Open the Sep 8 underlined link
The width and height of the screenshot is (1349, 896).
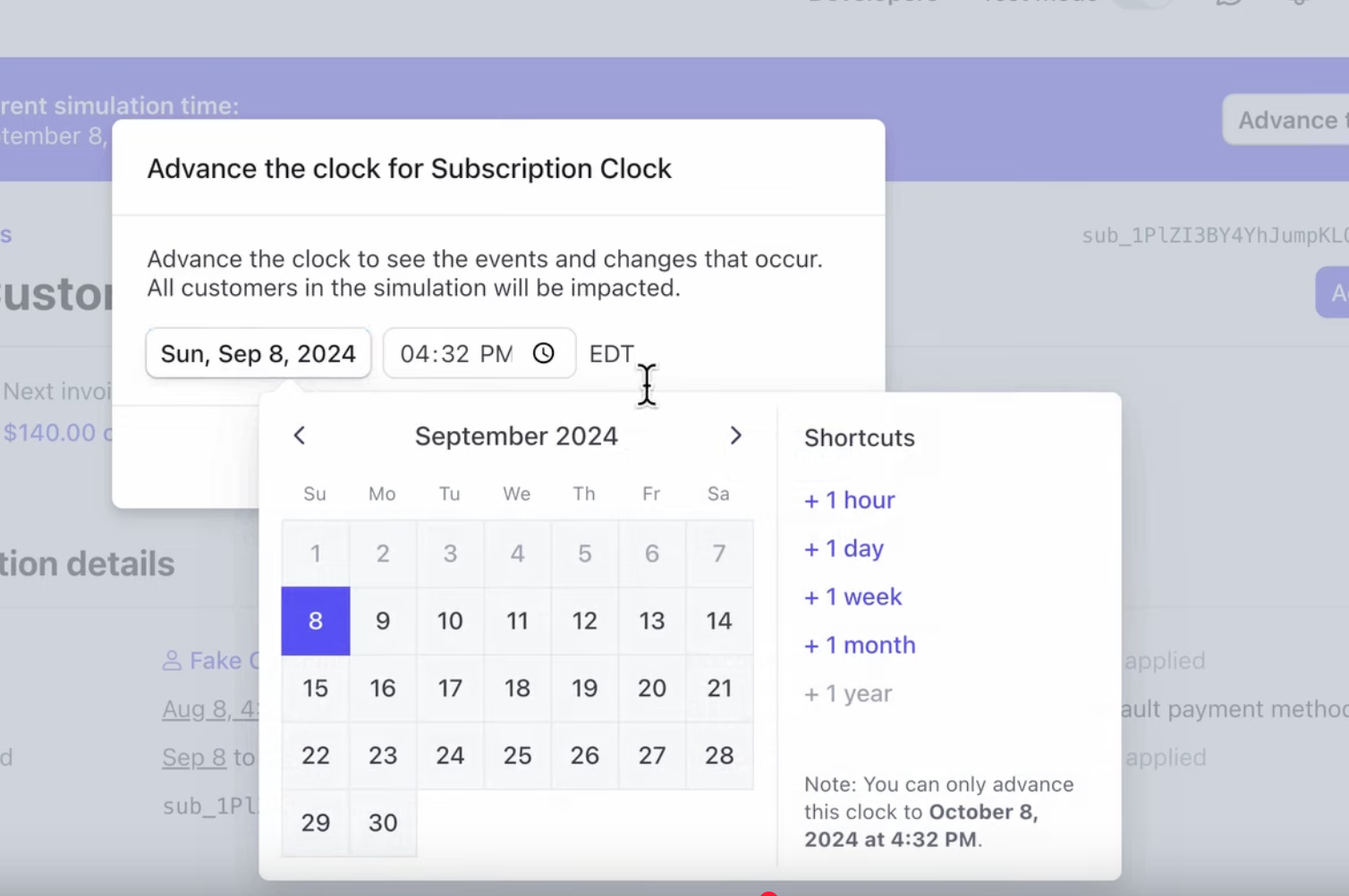(193, 757)
